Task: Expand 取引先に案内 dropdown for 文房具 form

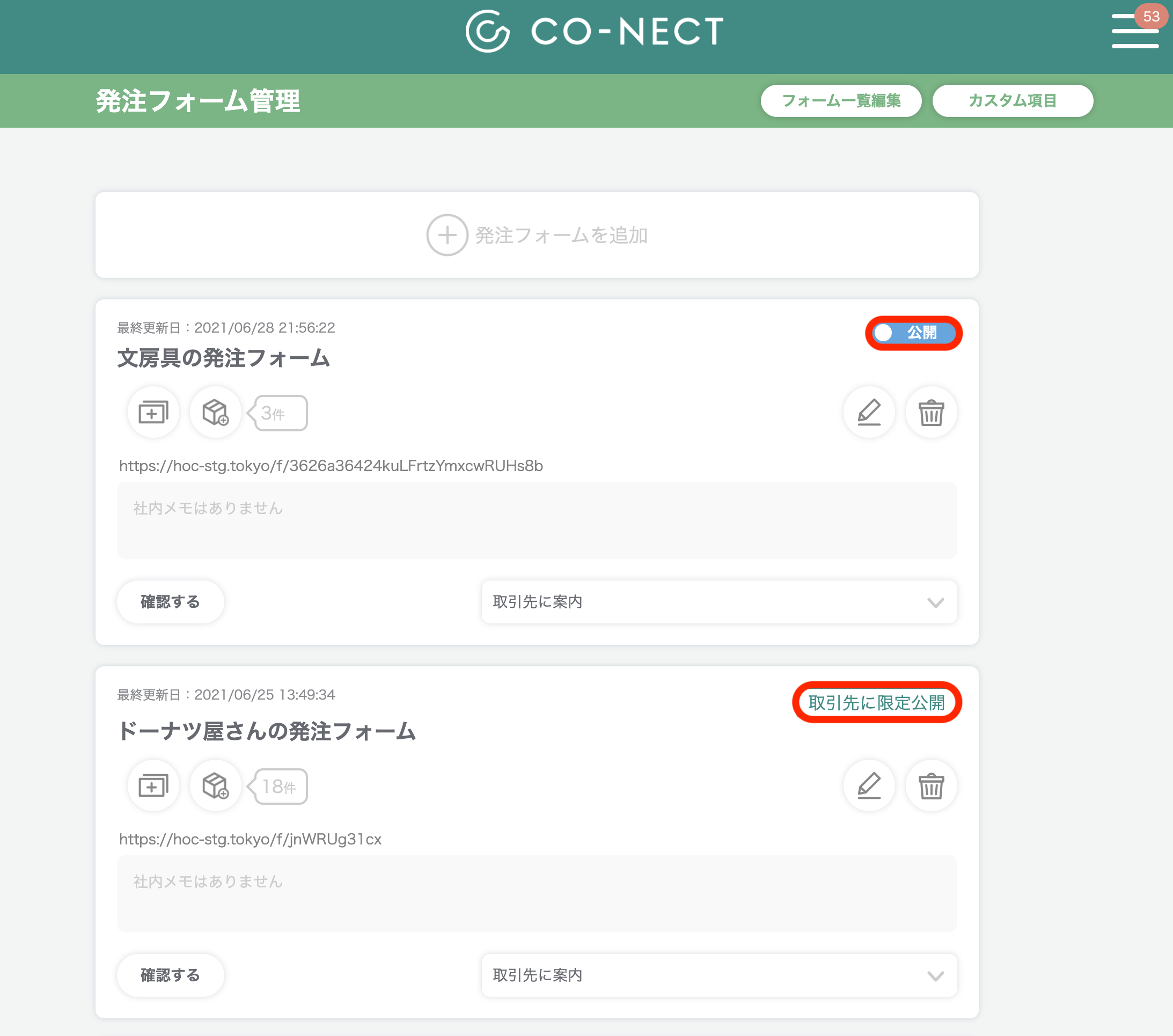Action: tap(719, 602)
